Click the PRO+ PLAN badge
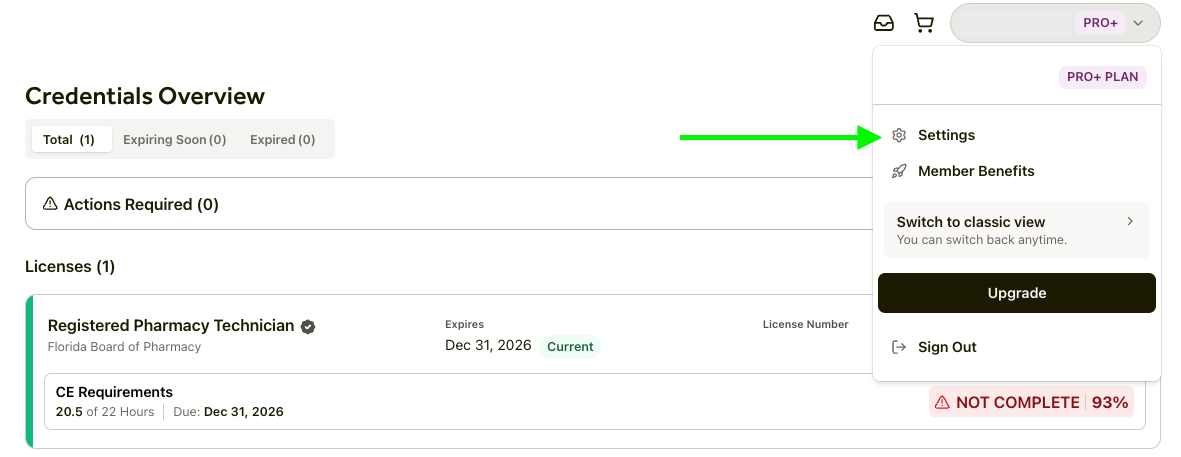The image size is (1181, 457). [1104, 77]
